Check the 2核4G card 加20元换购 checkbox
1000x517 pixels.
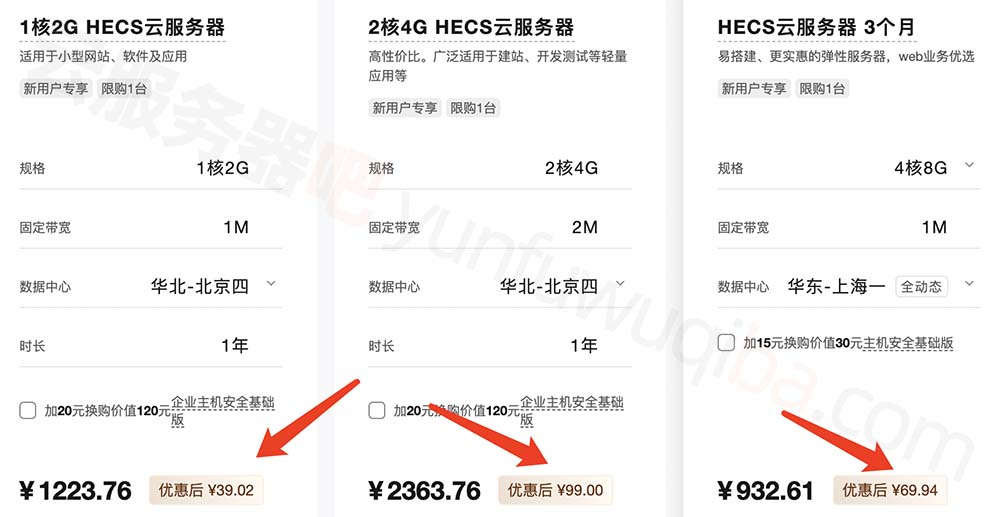coord(377,411)
